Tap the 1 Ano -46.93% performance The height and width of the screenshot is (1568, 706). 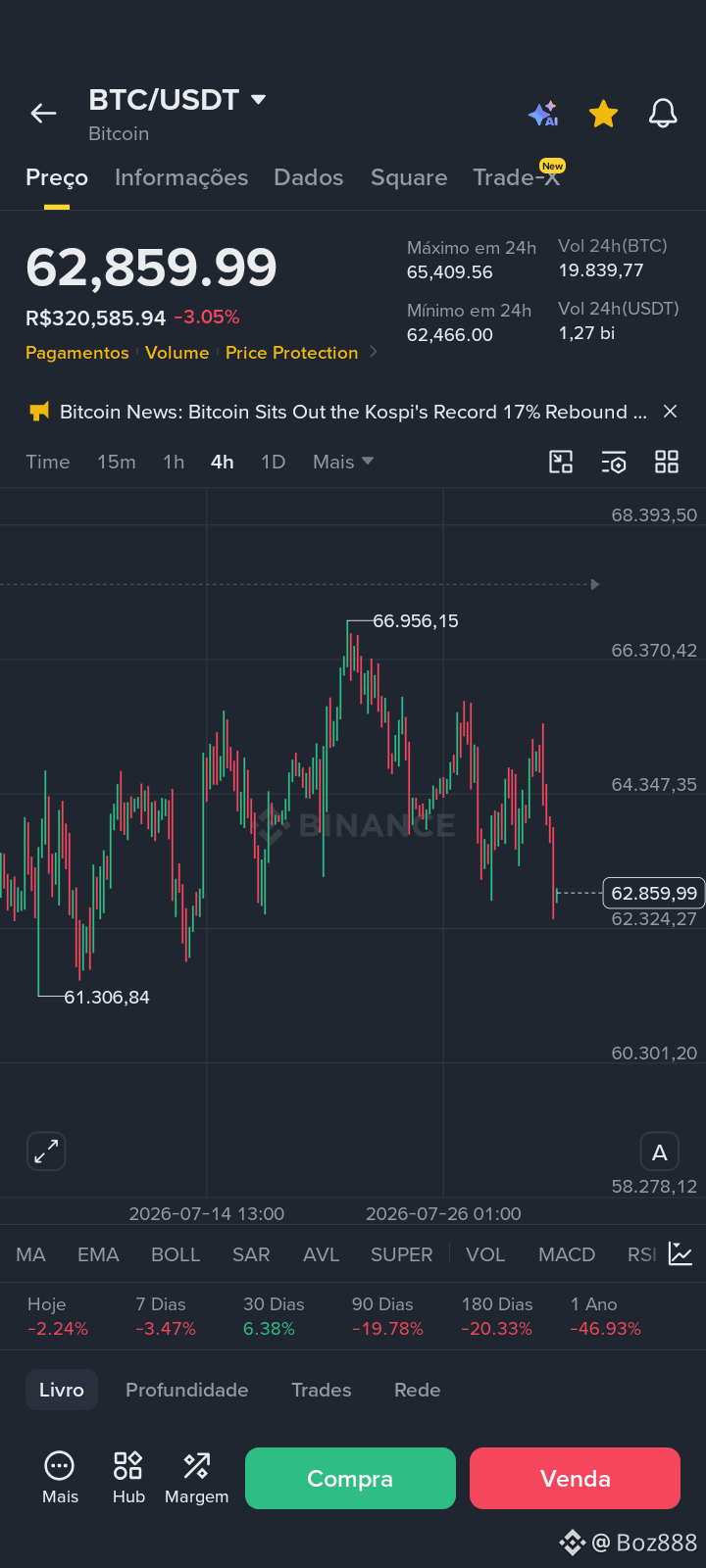coord(606,1316)
